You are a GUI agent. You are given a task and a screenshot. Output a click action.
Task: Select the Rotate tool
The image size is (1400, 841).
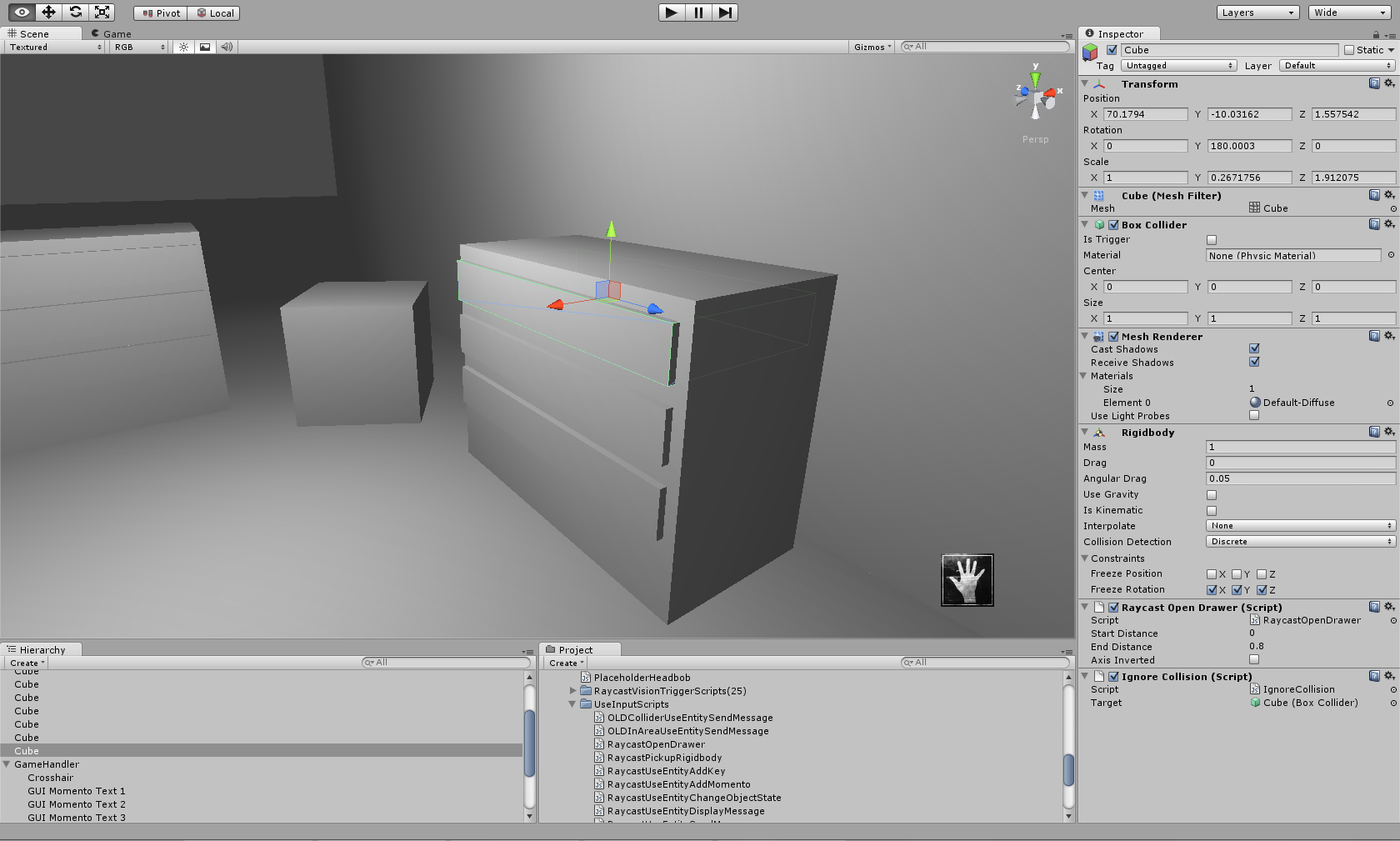75,12
